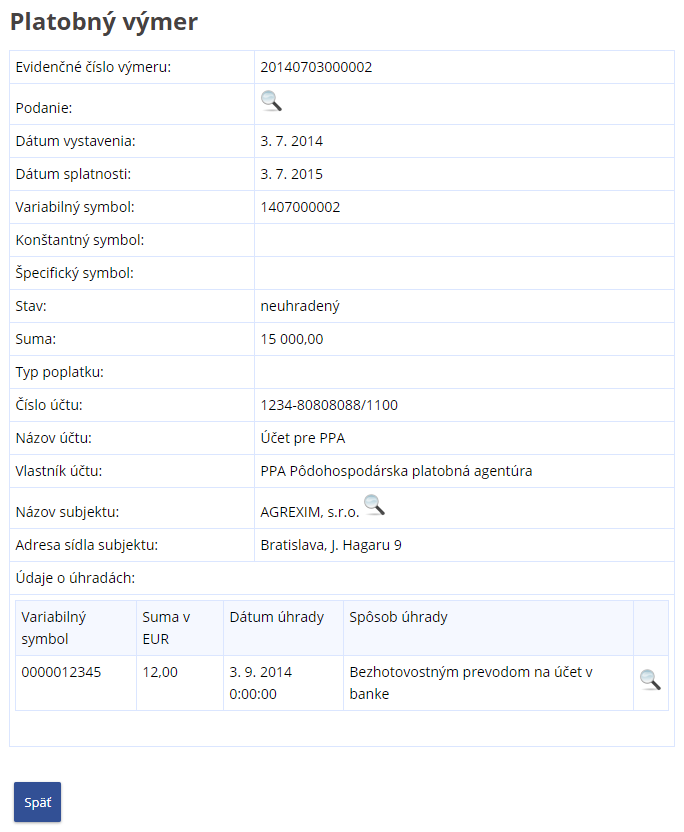This screenshot has width=684, height=832.
Task: Click the due date 3. 7. 2015
Action: click(291, 174)
